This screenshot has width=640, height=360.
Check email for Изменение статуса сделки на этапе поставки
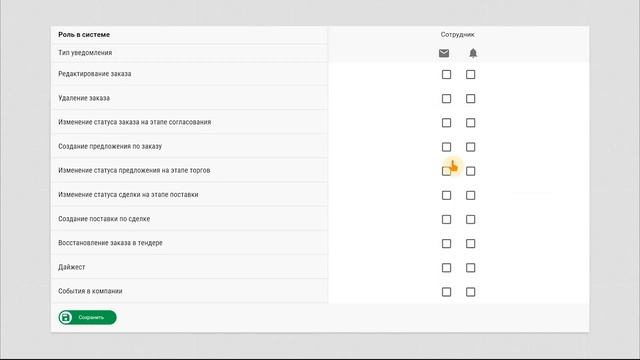[x=447, y=195]
